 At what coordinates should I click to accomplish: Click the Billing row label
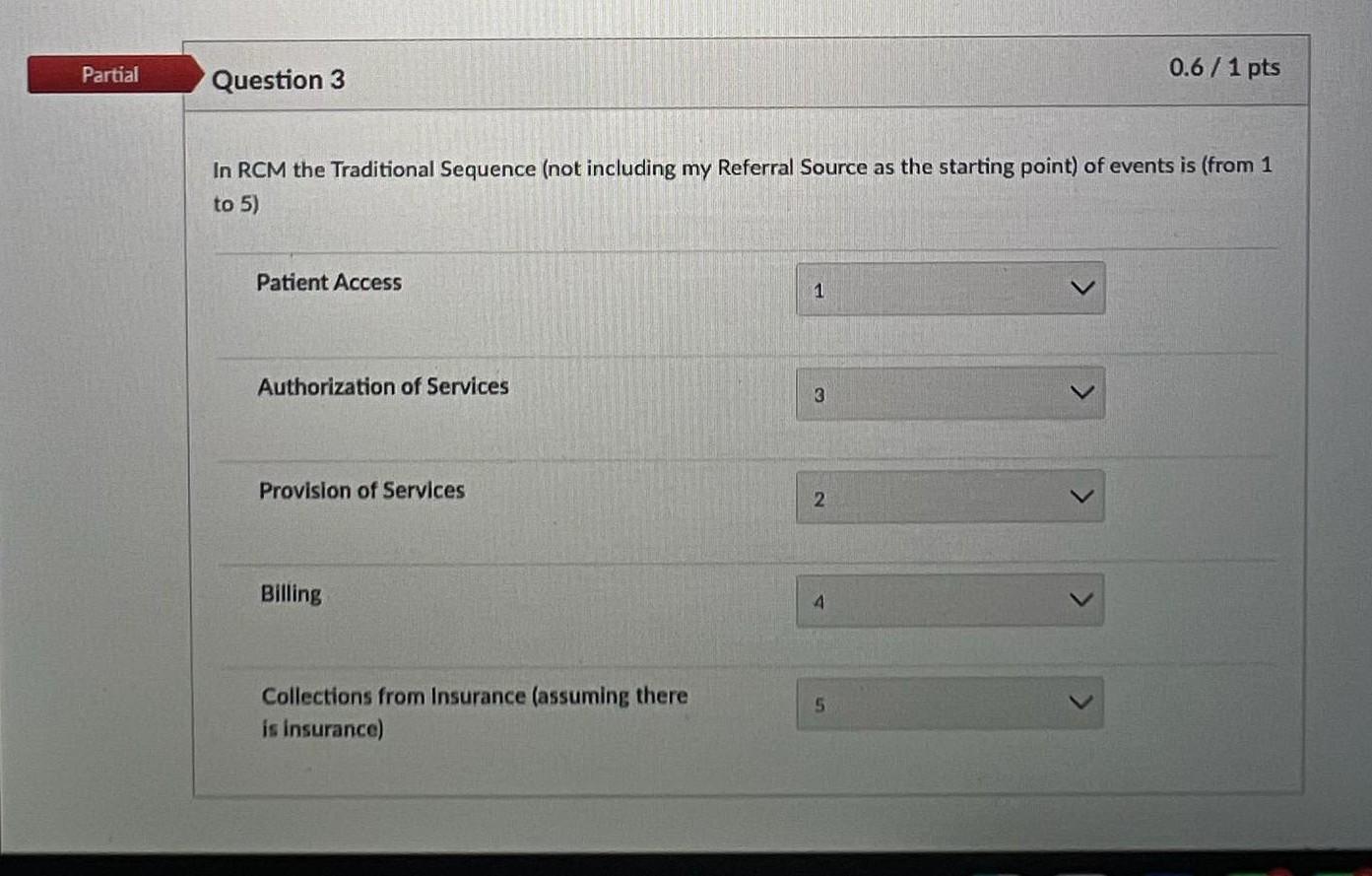290,593
